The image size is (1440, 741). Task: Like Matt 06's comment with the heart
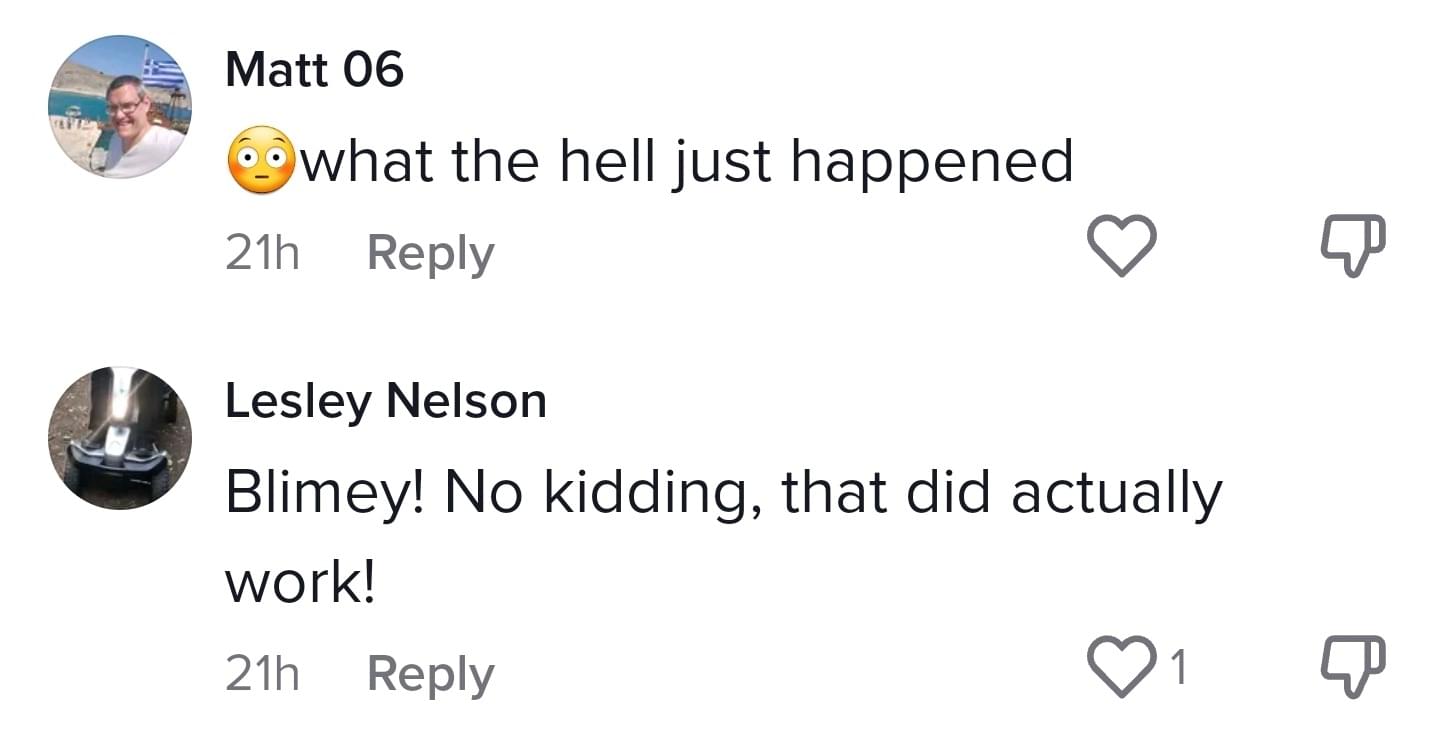1121,246
